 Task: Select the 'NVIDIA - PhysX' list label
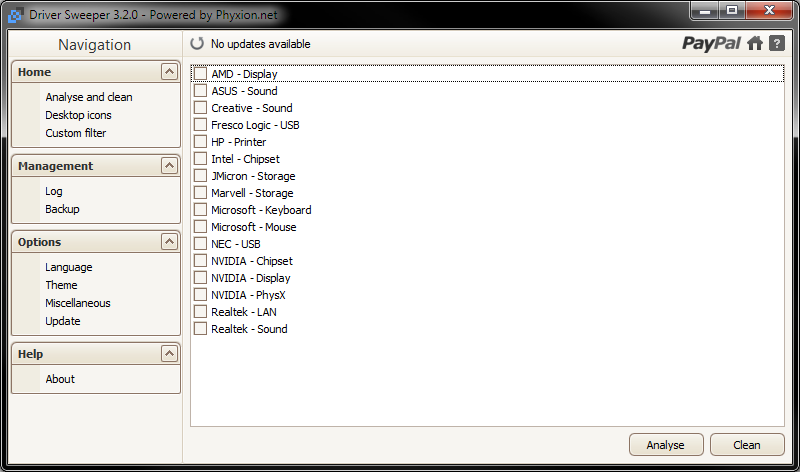pos(248,295)
